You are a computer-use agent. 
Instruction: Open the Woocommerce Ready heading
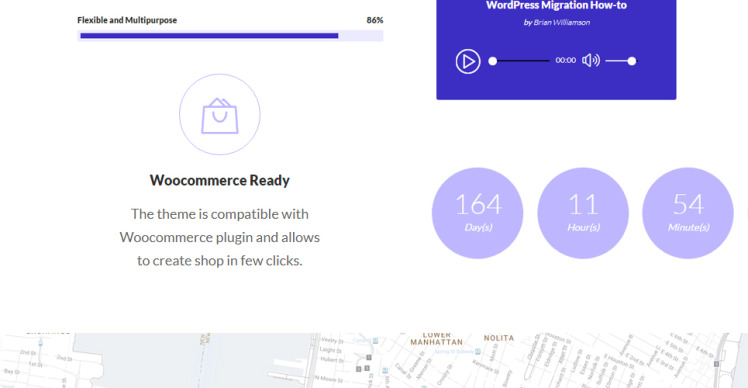tap(219, 180)
